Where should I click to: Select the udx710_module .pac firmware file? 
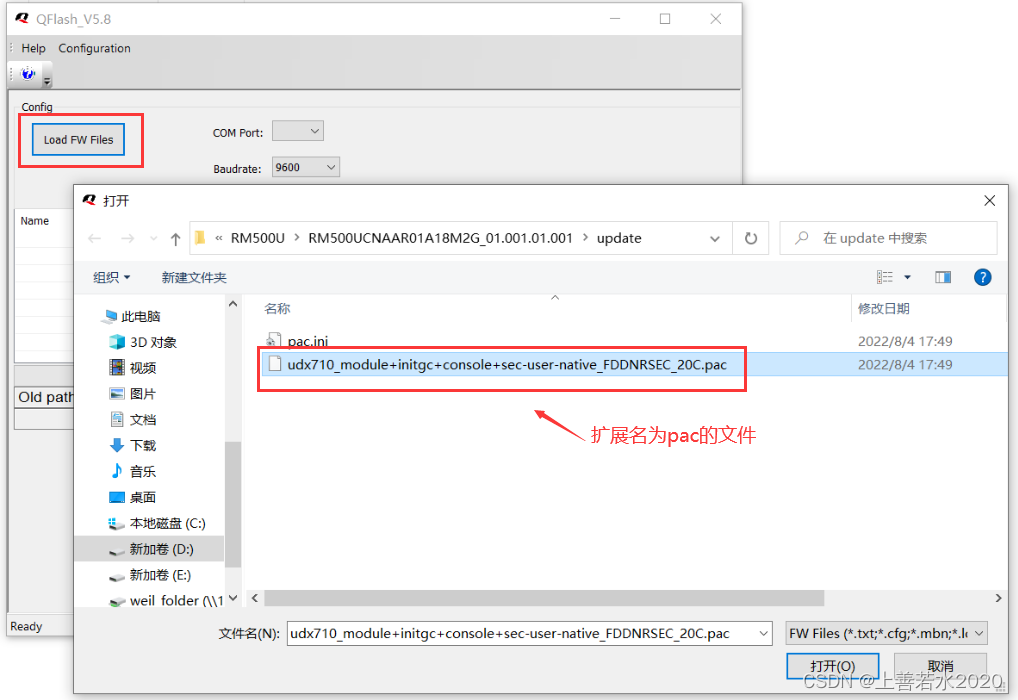(497, 364)
